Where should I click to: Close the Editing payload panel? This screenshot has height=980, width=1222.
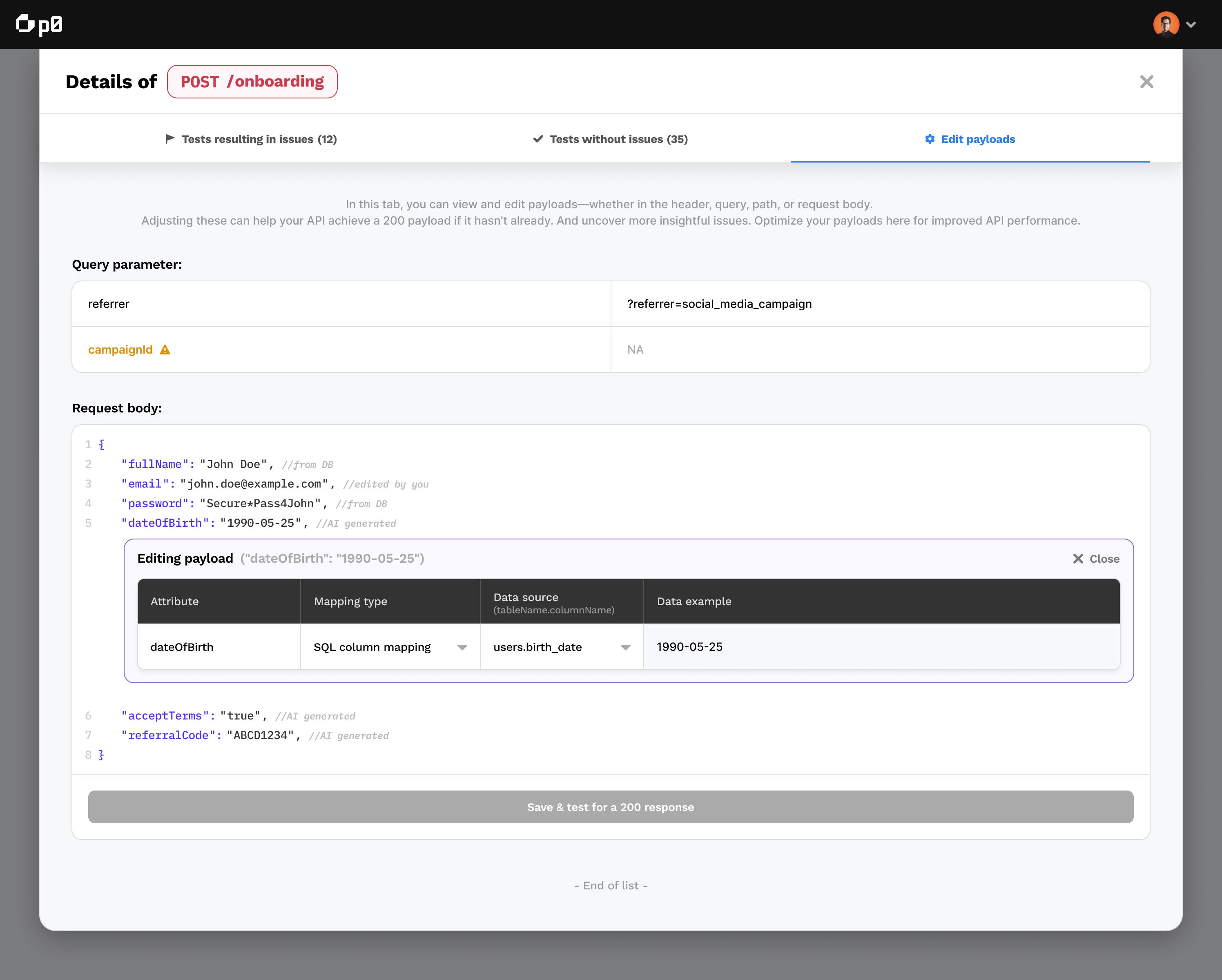(x=1096, y=559)
